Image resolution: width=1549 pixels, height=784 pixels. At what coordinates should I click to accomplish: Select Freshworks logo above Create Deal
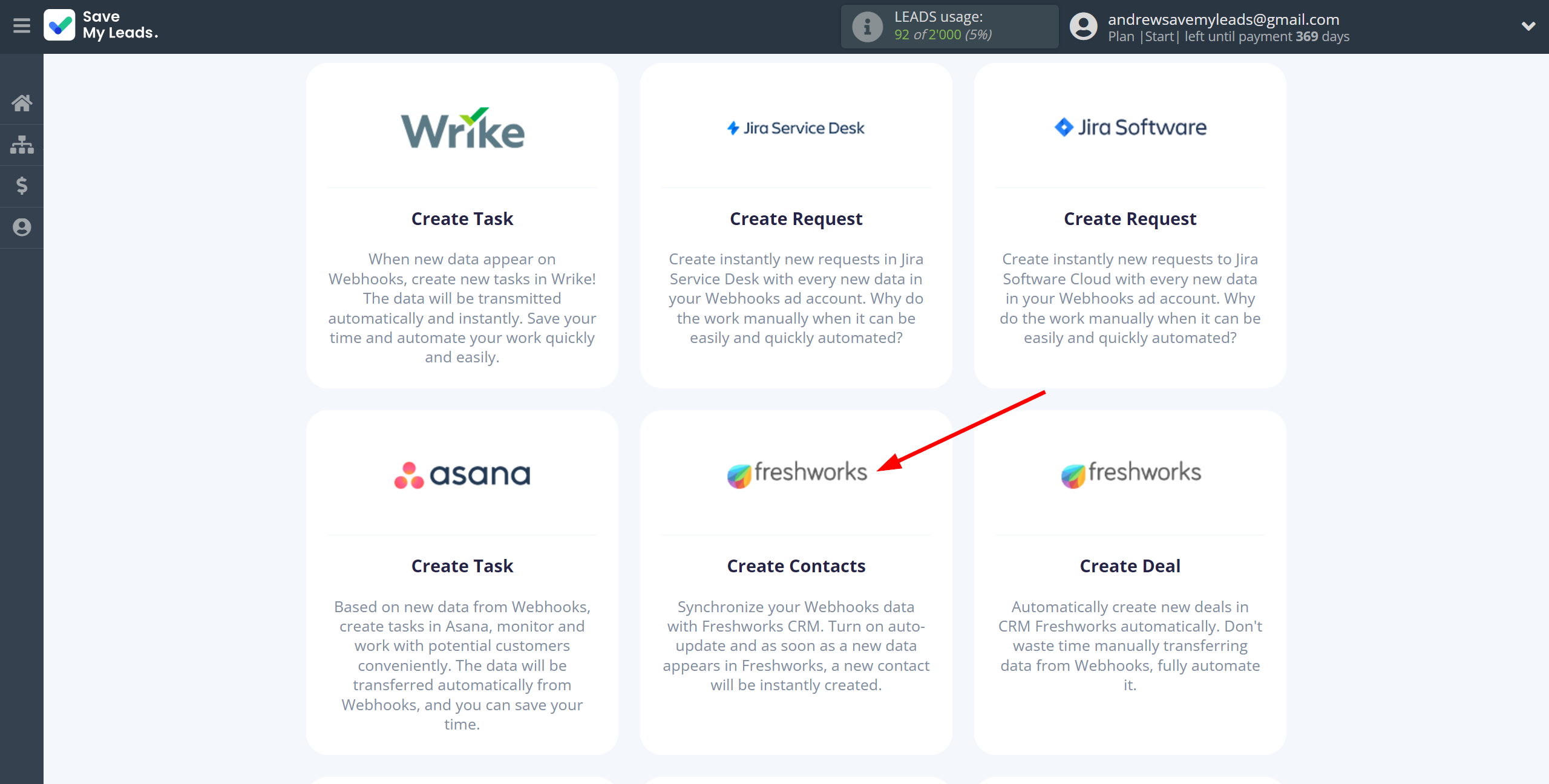coord(1130,474)
